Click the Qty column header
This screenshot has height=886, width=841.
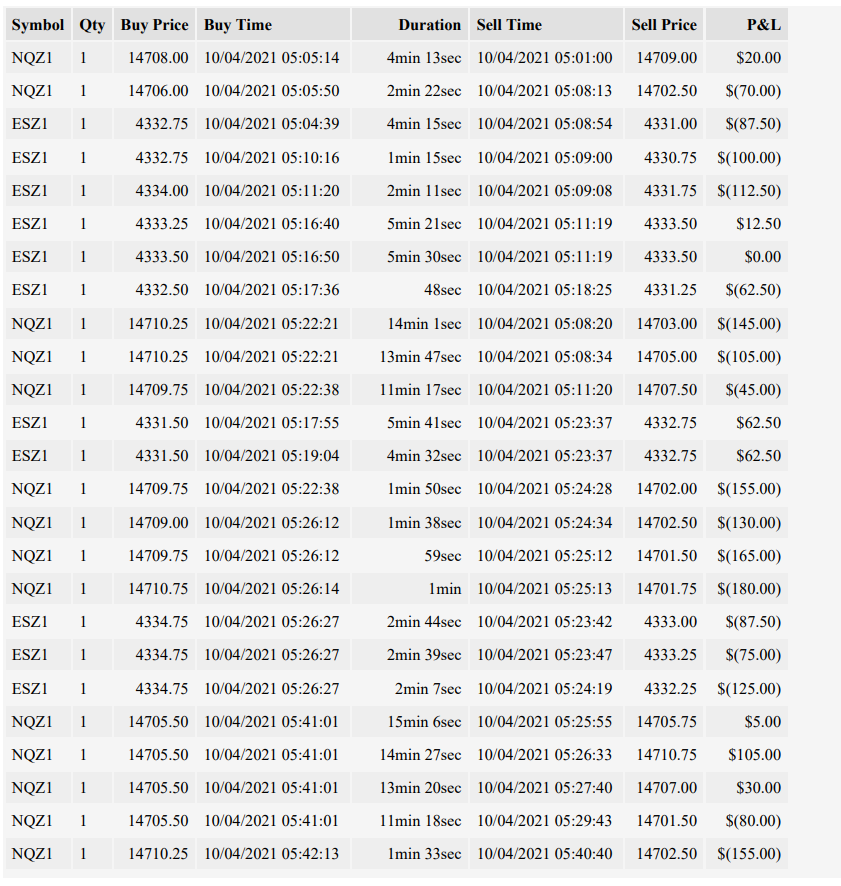coord(92,25)
